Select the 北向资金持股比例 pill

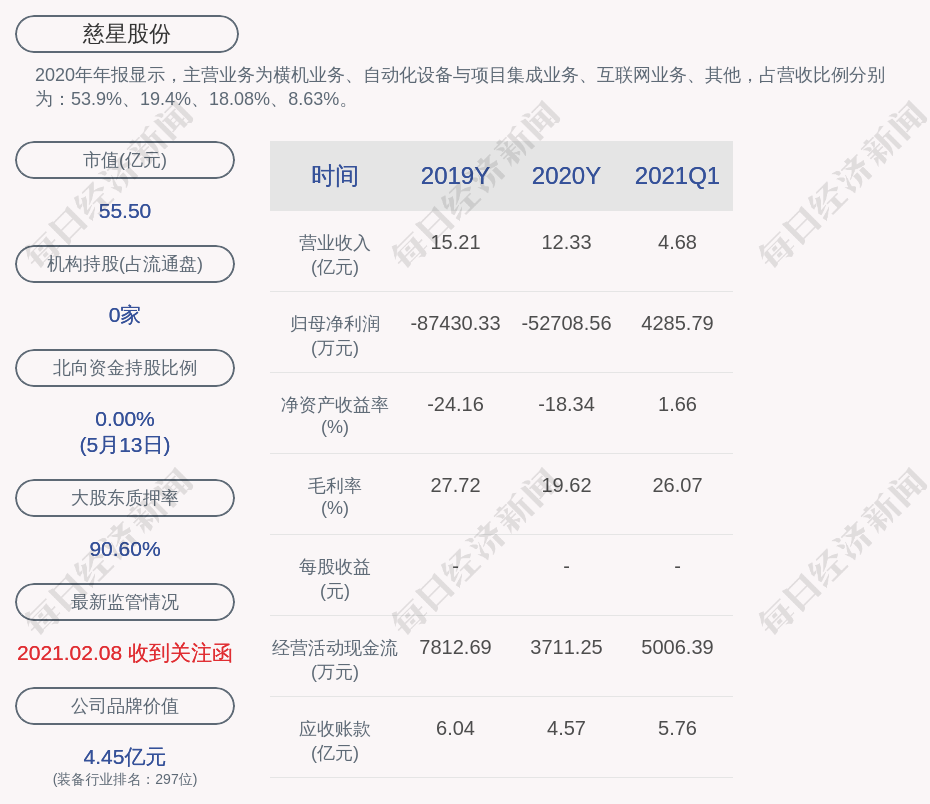125,368
